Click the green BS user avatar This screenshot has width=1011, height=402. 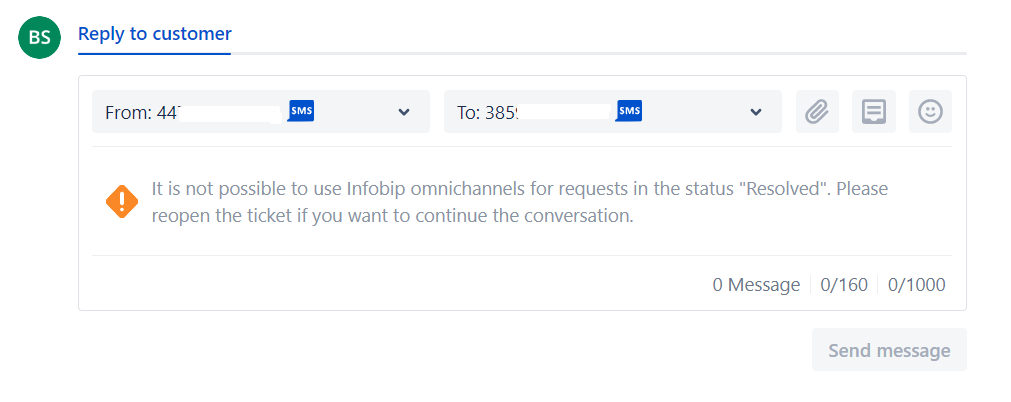coord(39,38)
